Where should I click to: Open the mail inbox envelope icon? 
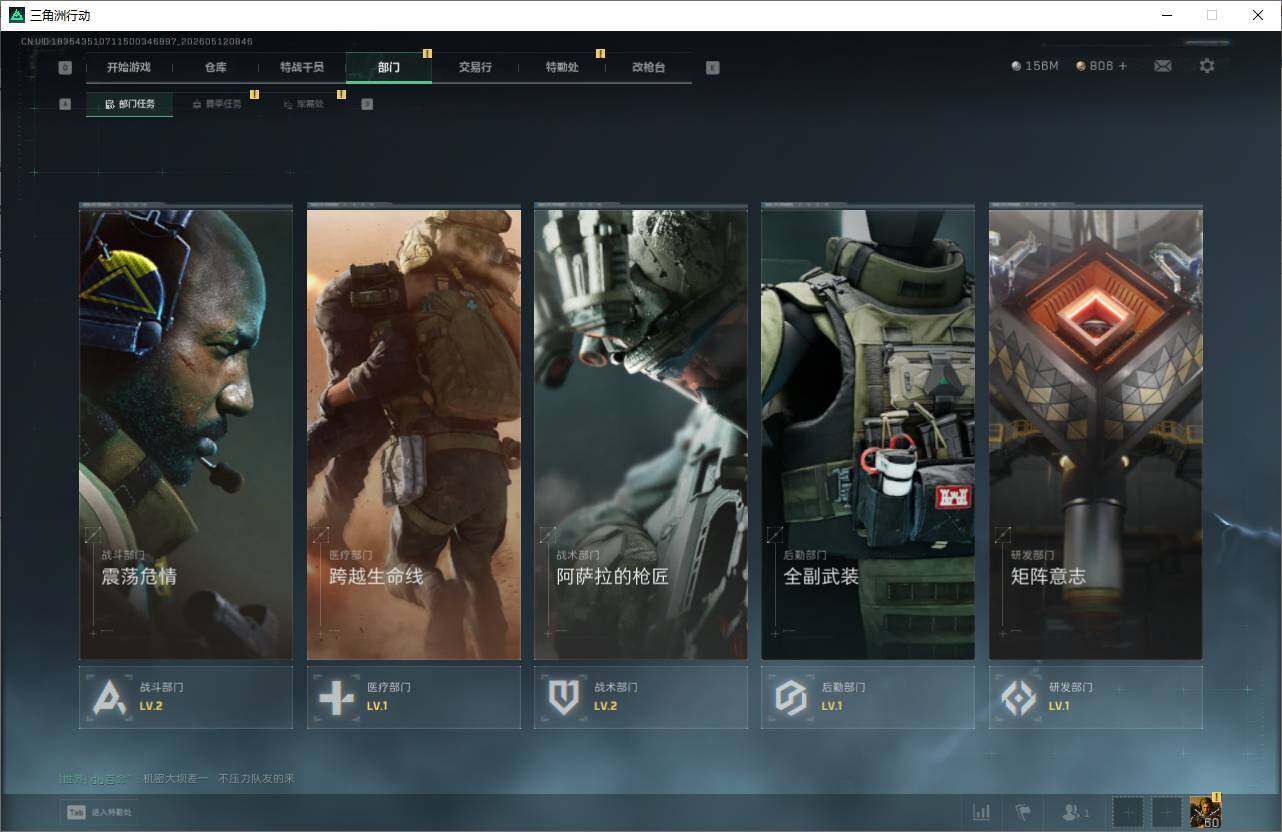click(x=1162, y=66)
